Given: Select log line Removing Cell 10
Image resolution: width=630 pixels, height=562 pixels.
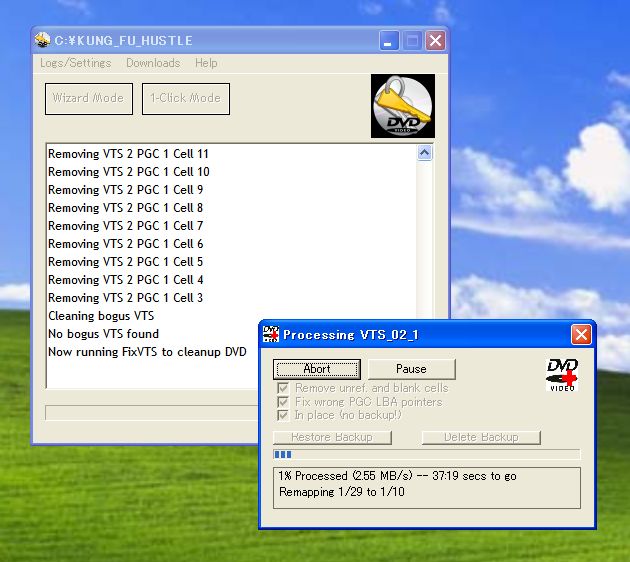Looking at the screenshot, I should tap(129, 172).
